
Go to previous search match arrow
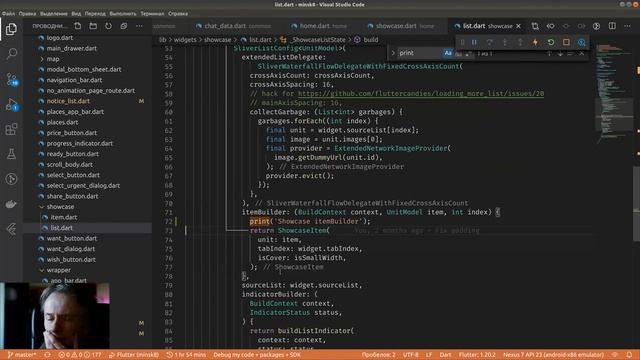549,53
